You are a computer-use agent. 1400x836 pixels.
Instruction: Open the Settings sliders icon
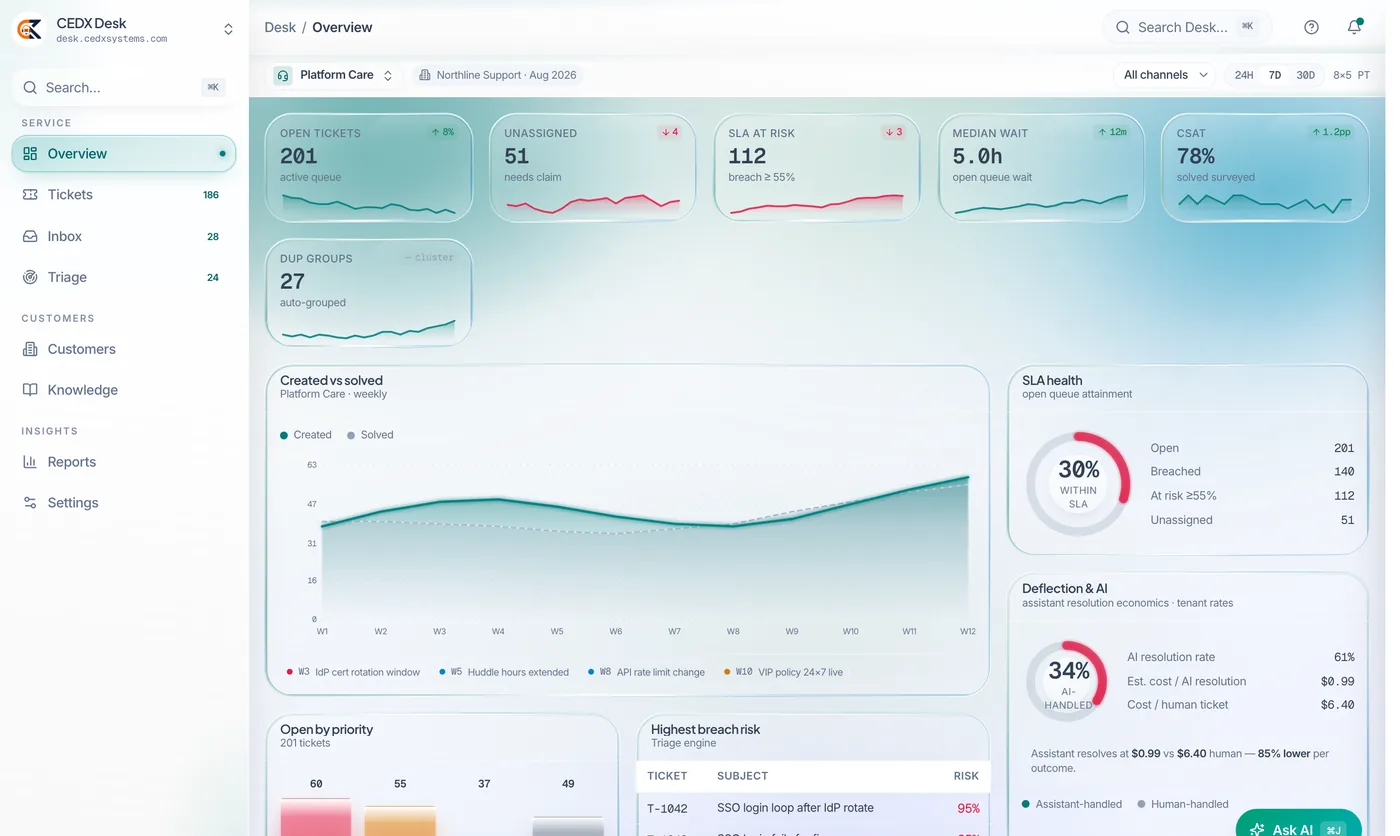[30, 503]
